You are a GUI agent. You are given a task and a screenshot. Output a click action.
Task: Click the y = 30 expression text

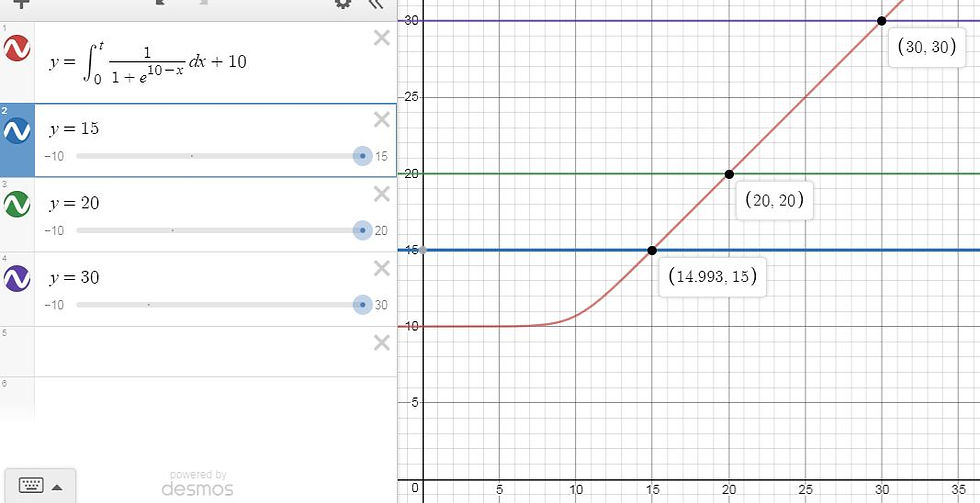click(x=74, y=277)
